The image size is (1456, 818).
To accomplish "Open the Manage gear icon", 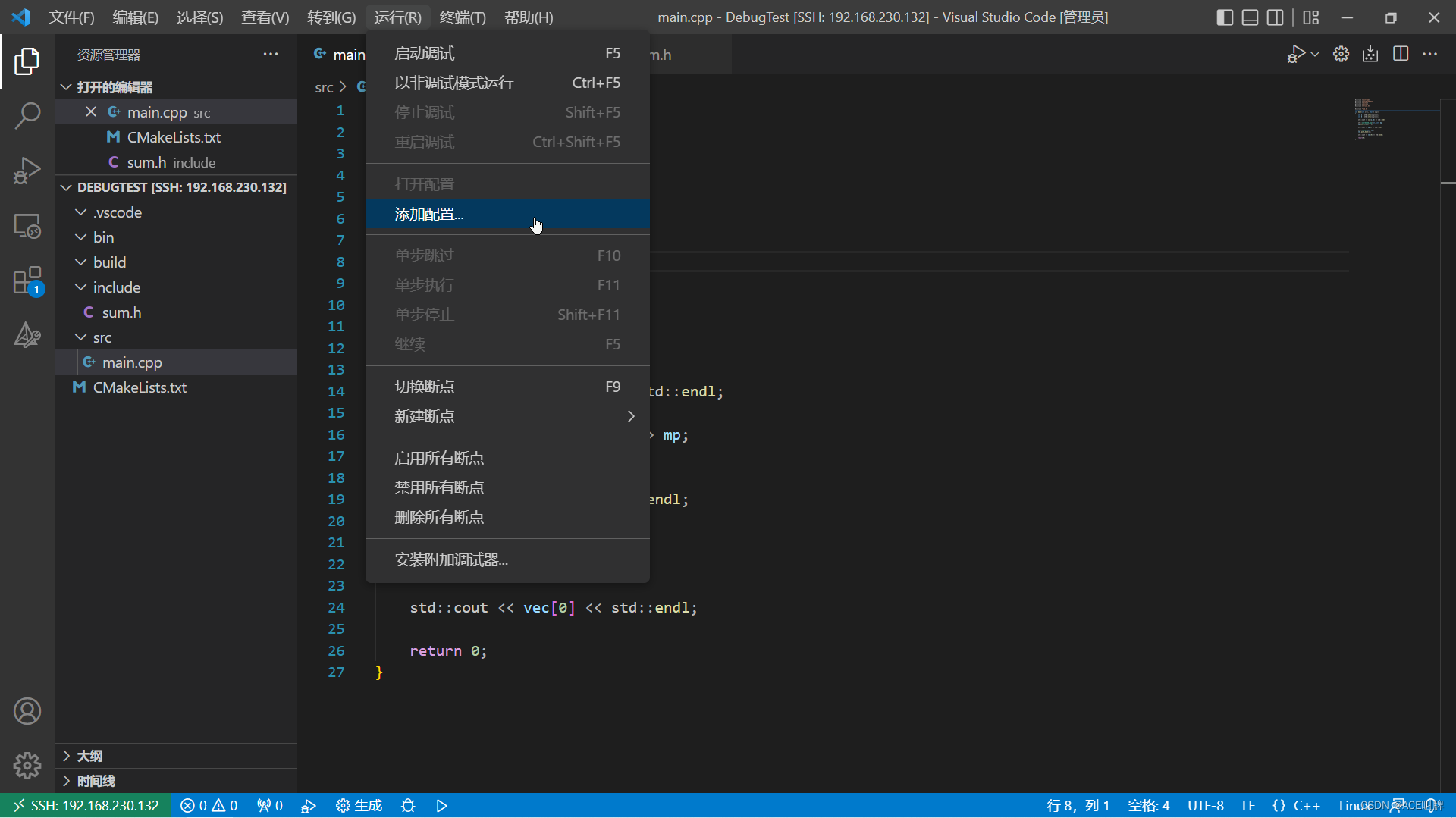I will pos(27,766).
